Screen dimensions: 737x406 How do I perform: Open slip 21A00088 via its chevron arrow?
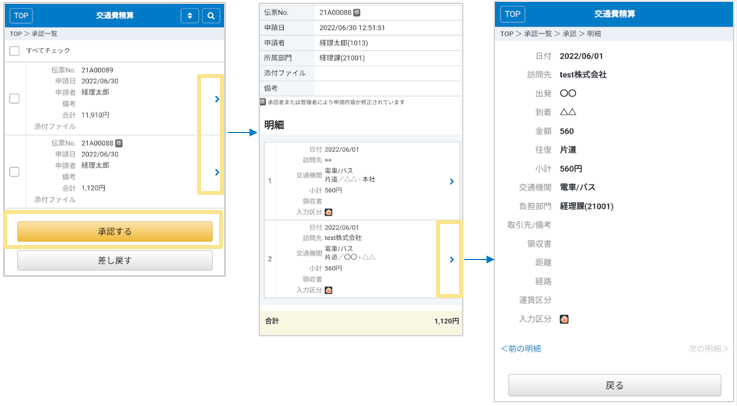(x=217, y=172)
